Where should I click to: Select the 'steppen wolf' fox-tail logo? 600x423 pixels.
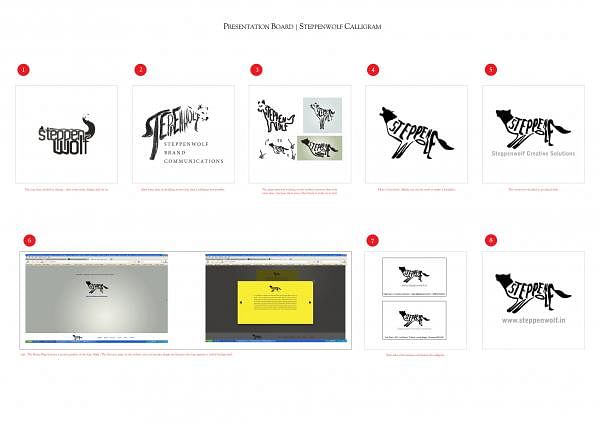[x=67, y=135]
